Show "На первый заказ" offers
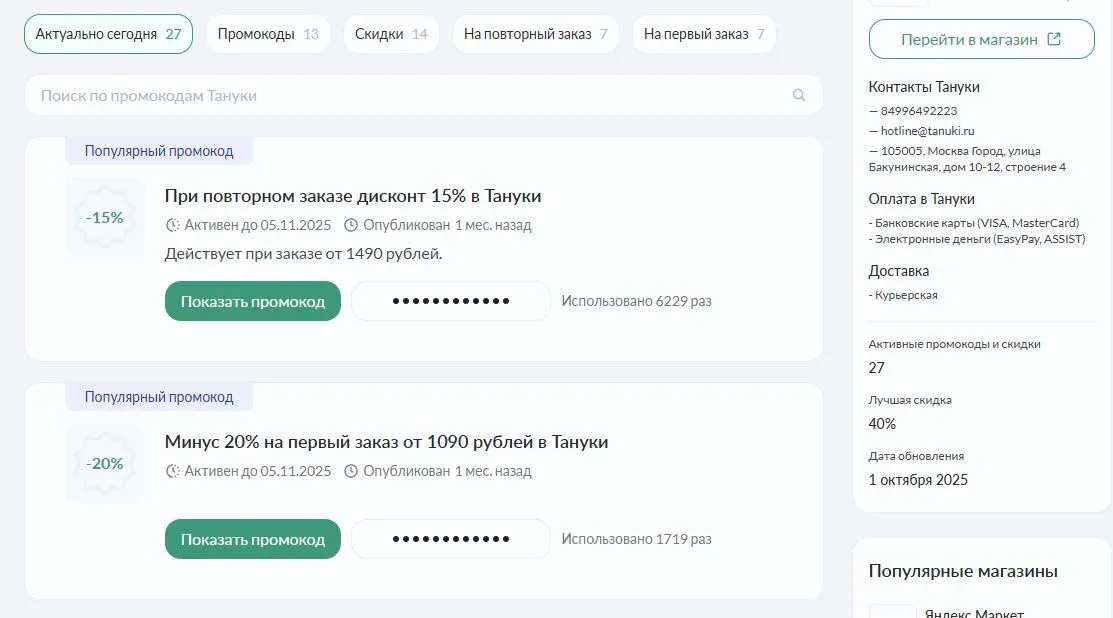Image resolution: width=1113 pixels, height=618 pixels. [x=704, y=34]
